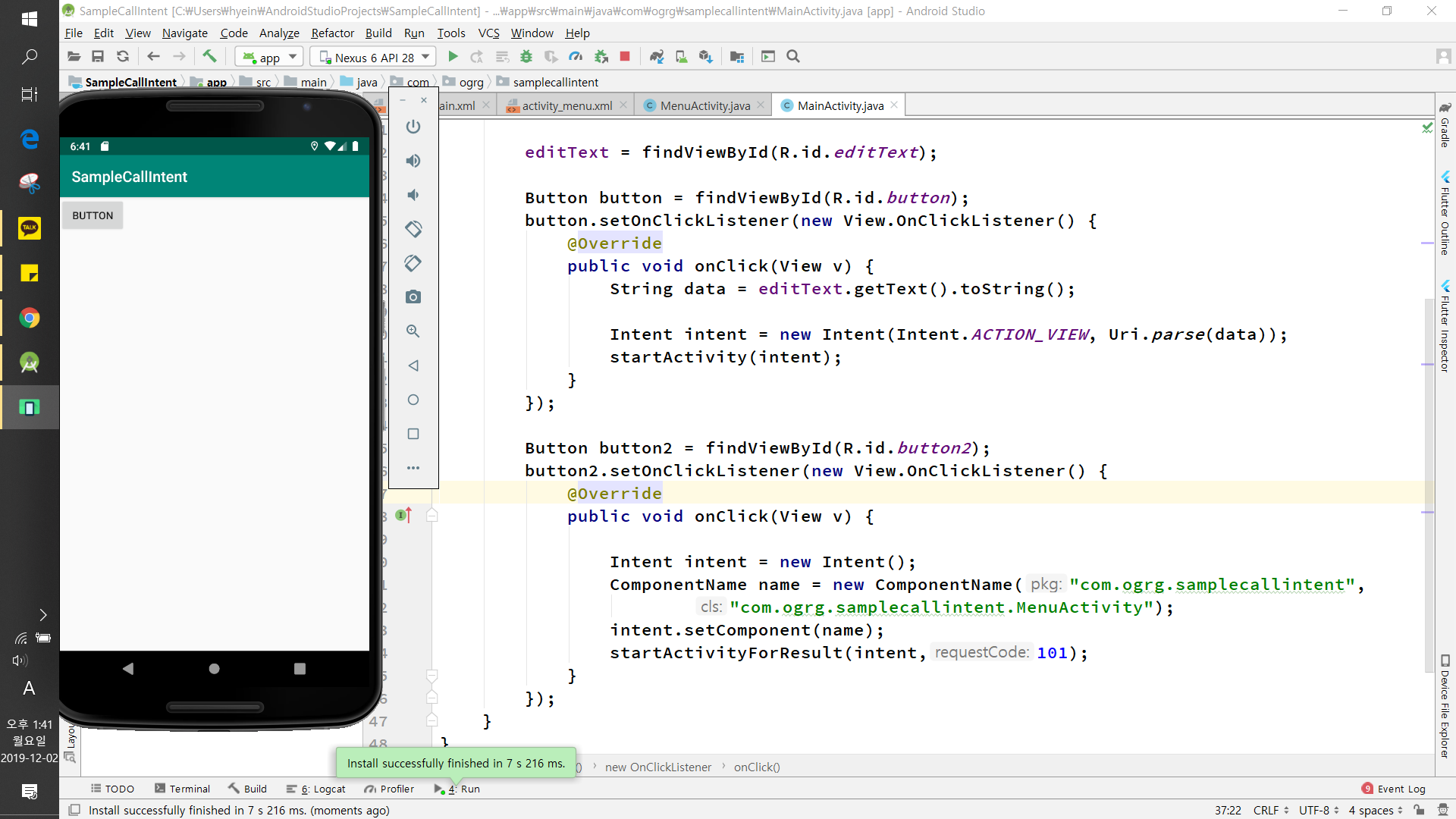Click Save All toolbar icon
The height and width of the screenshot is (819, 1456).
click(x=98, y=57)
